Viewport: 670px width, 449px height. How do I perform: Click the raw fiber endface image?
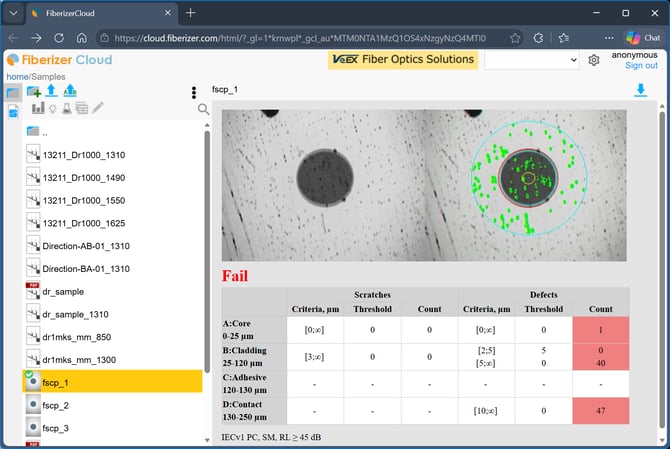[323, 185]
